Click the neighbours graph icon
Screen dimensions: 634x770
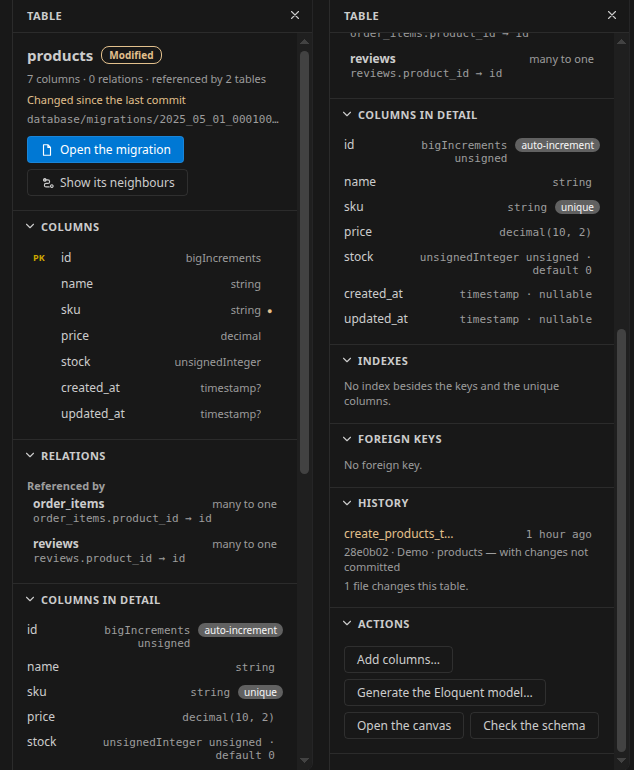pyautogui.click(x=48, y=183)
